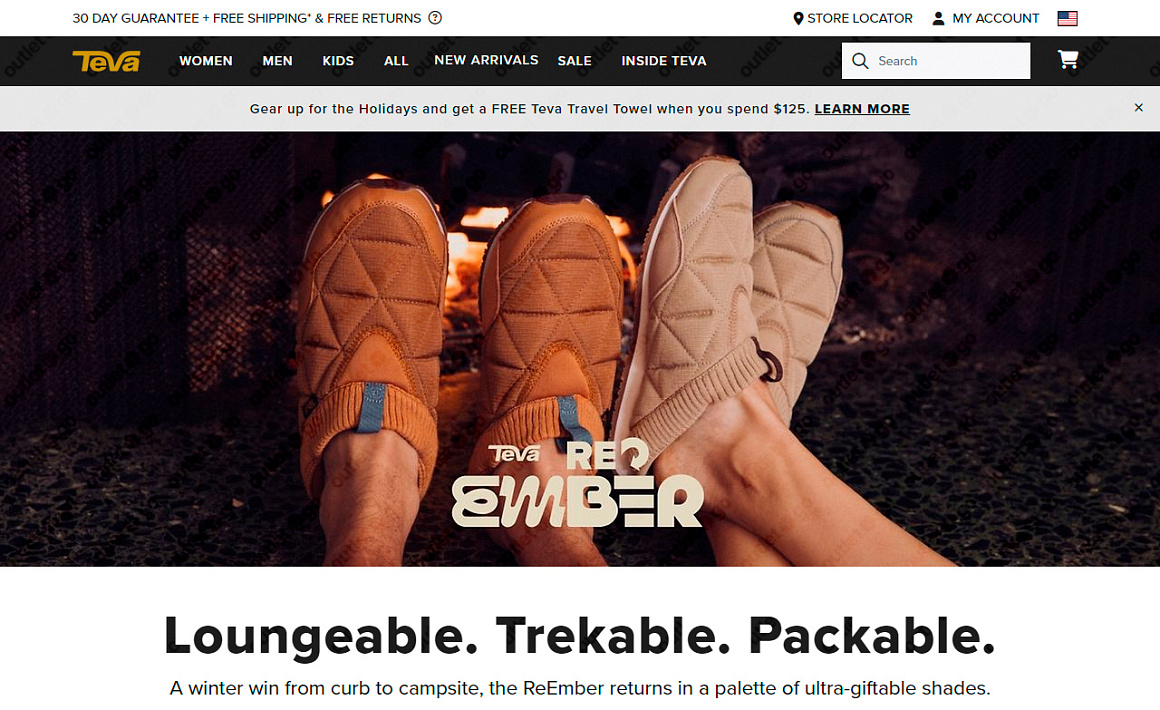
Task: Click the My Account link text
Action: point(996,18)
